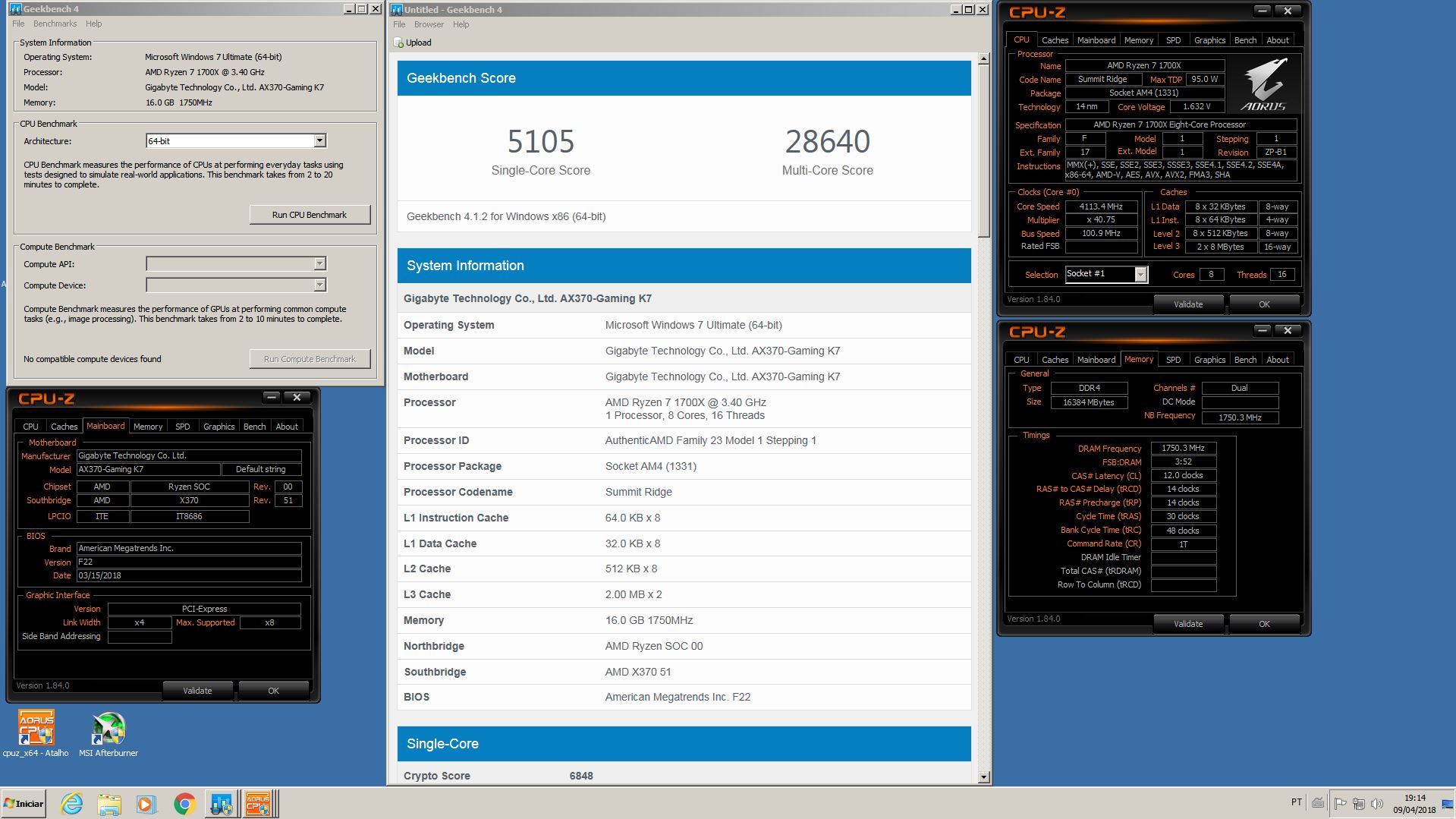Open SPD tab in top CPU-Z window
Viewport: 1456px width, 819px height.
coord(1173,40)
